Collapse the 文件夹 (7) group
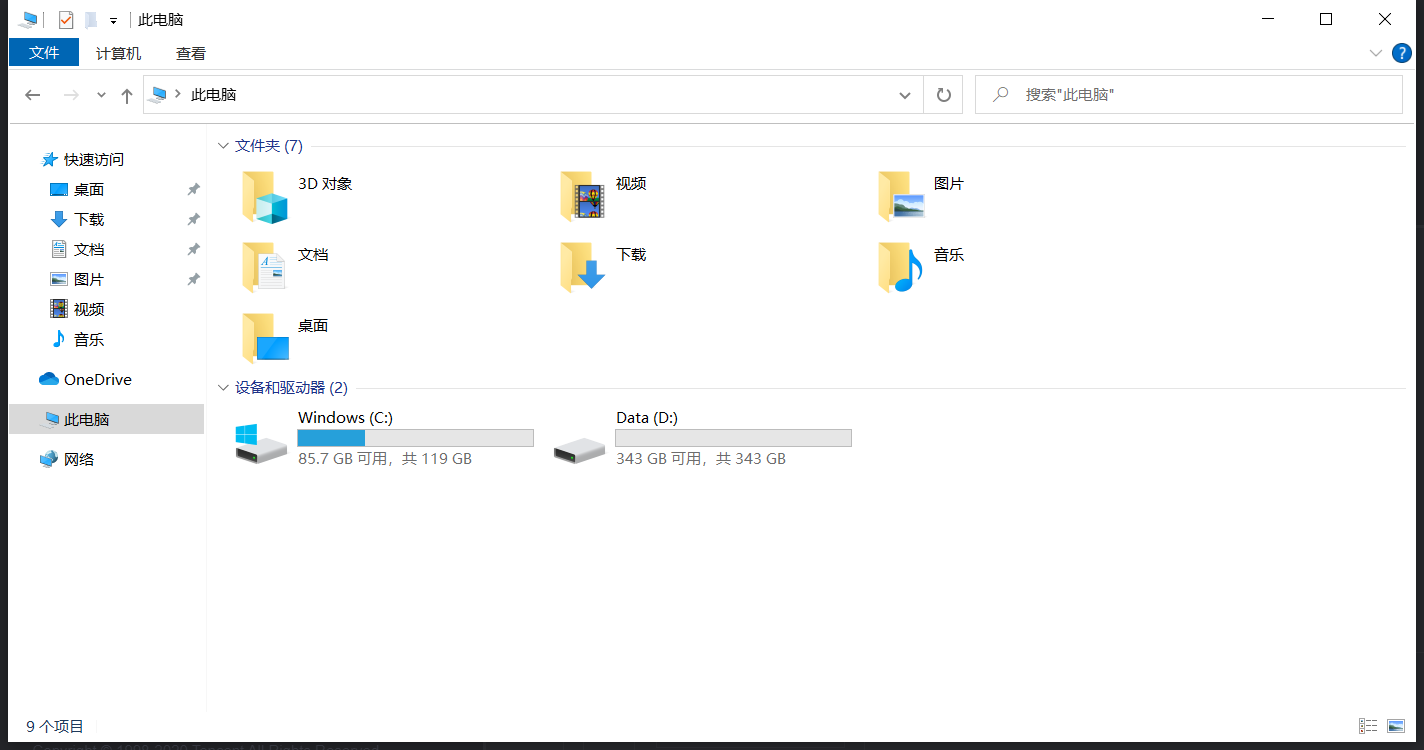Image resolution: width=1424 pixels, height=750 pixels. point(223,146)
